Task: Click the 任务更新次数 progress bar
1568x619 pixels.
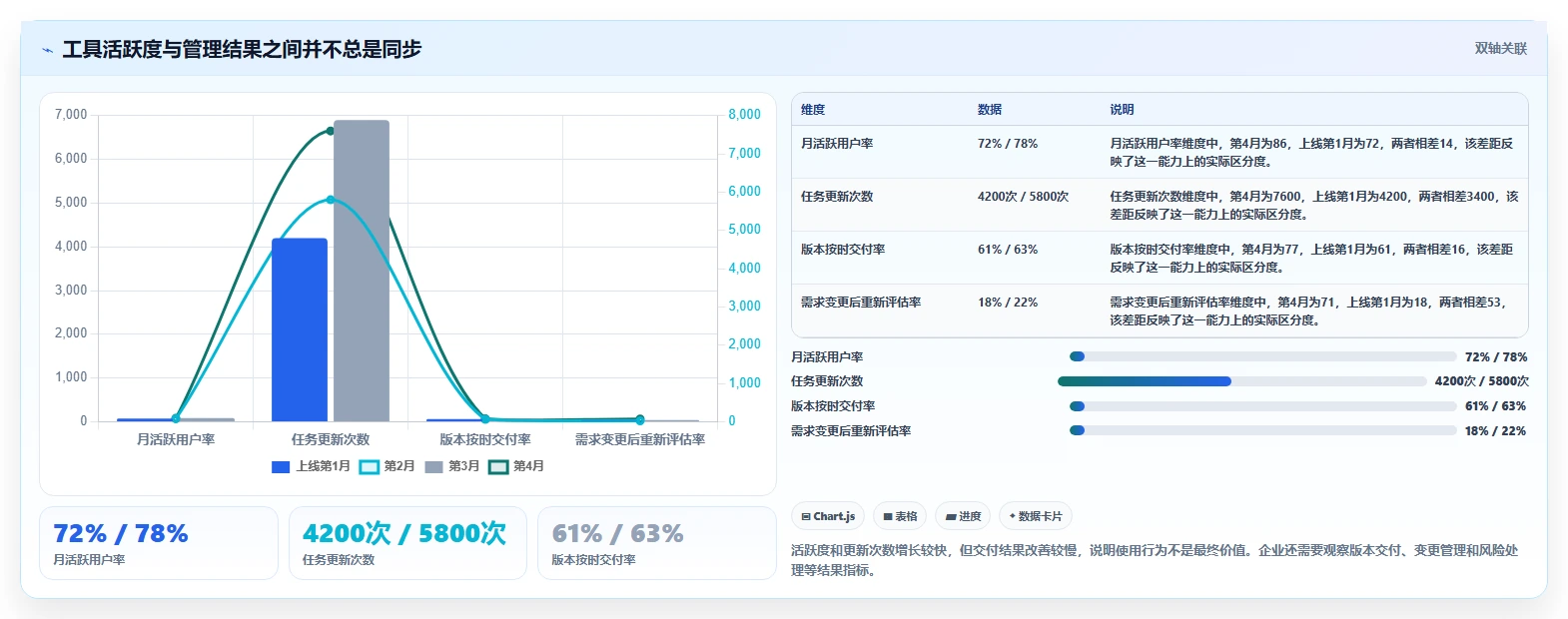Action: click(x=1241, y=381)
